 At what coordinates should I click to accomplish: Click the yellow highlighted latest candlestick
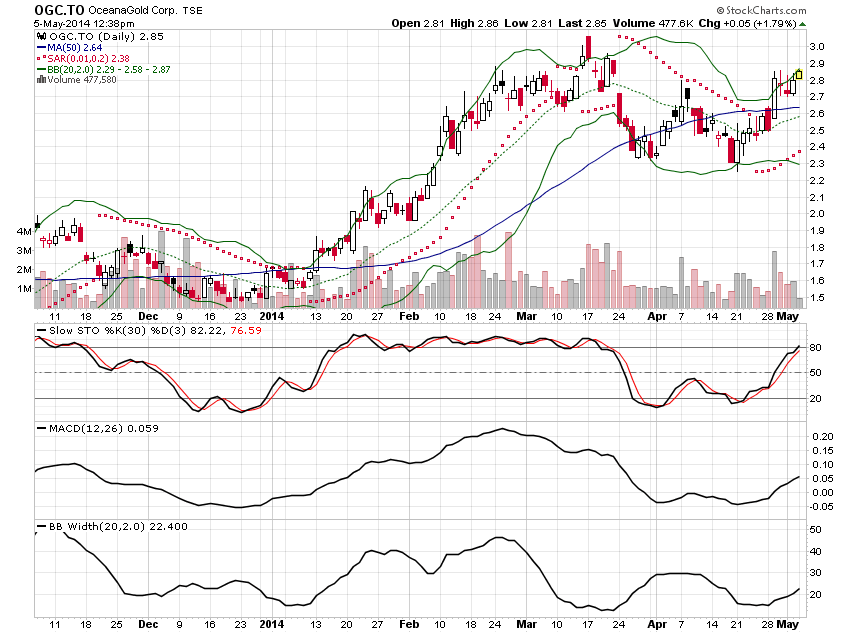tap(799, 75)
